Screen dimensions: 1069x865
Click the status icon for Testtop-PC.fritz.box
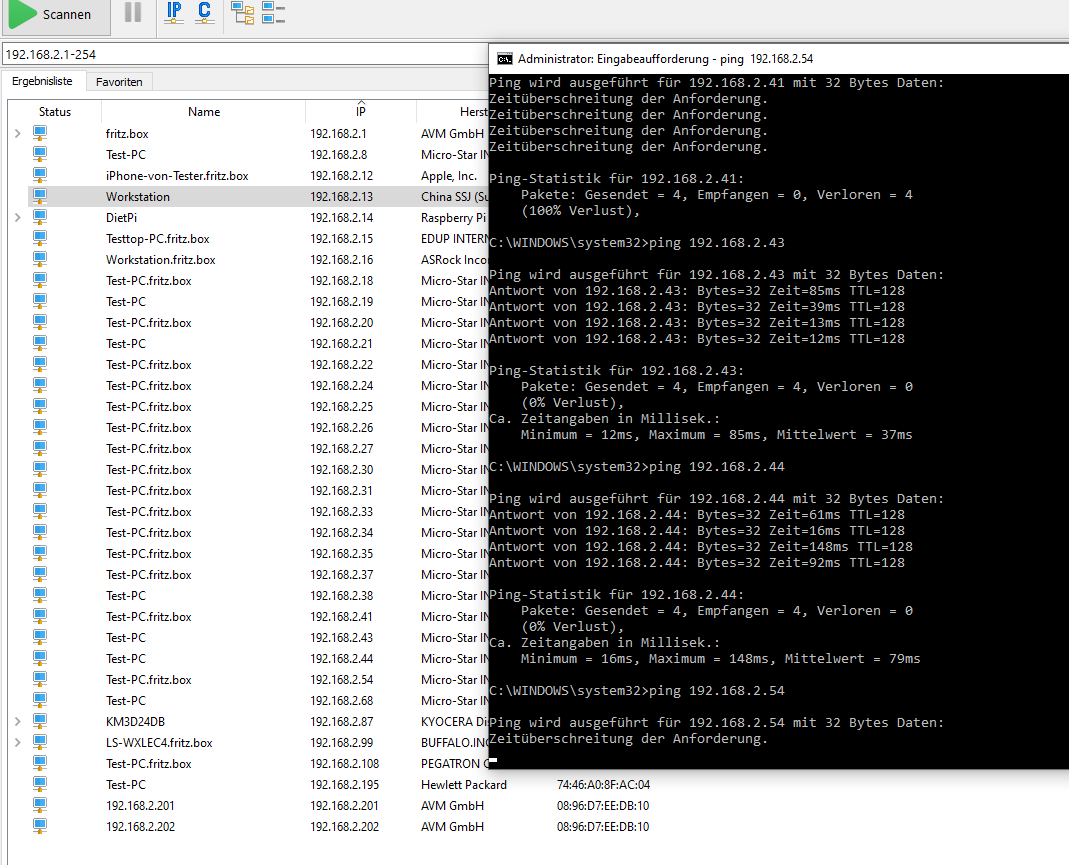tap(40, 239)
